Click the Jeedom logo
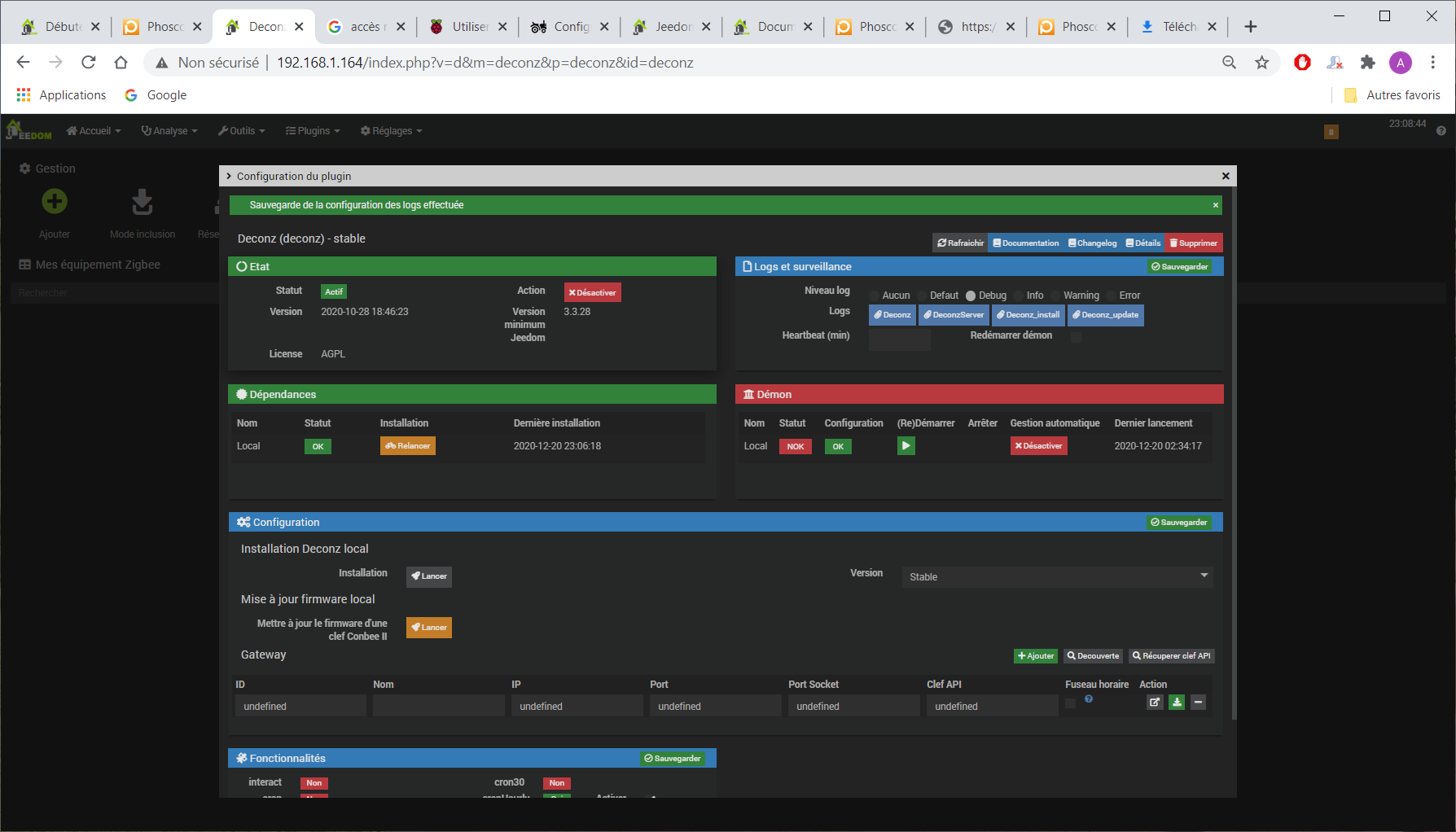Image resolution: width=1456 pixels, height=832 pixels. pyautogui.click(x=28, y=130)
